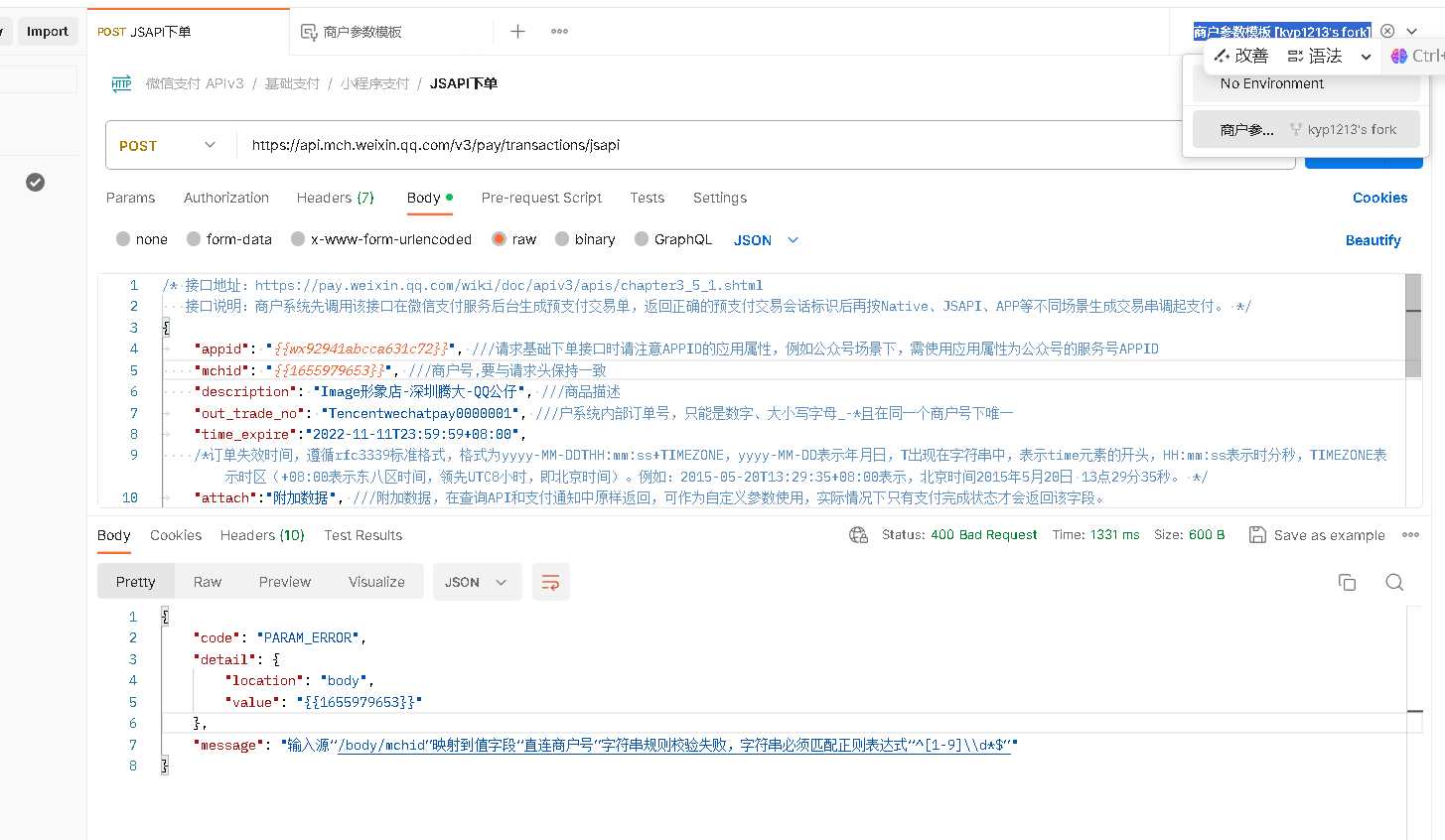Open a new request tab with plus icon
This screenshot has width=1445, height=840.
[x=517, y=32]
